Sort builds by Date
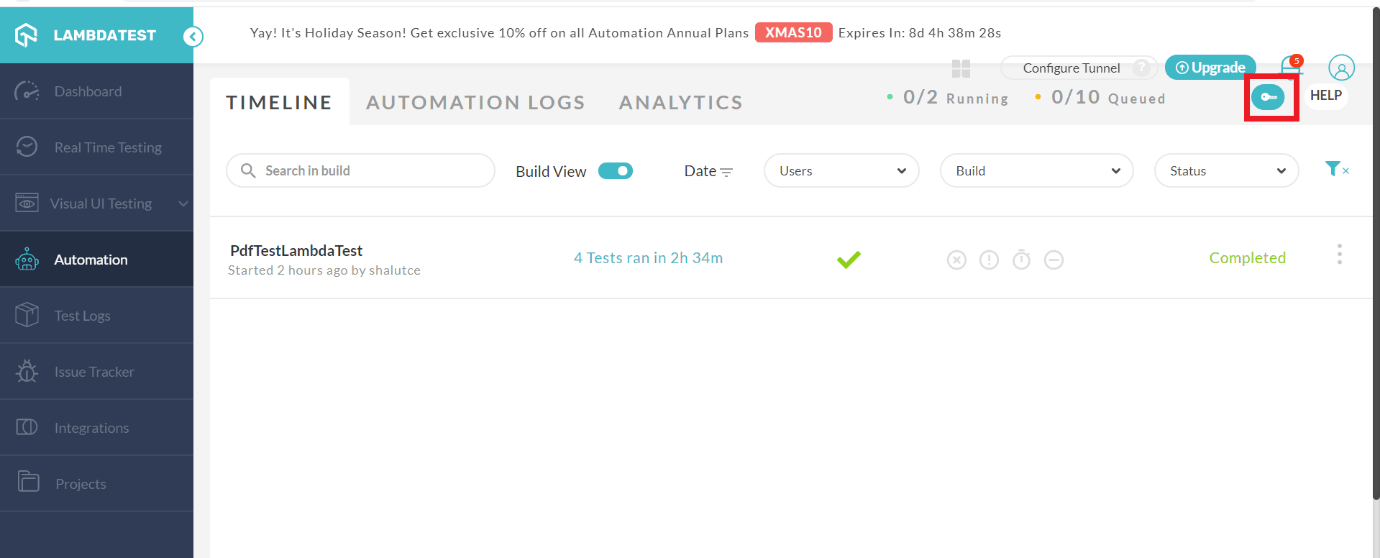Viewport: 1380px width, 558px height. [708, 171]
